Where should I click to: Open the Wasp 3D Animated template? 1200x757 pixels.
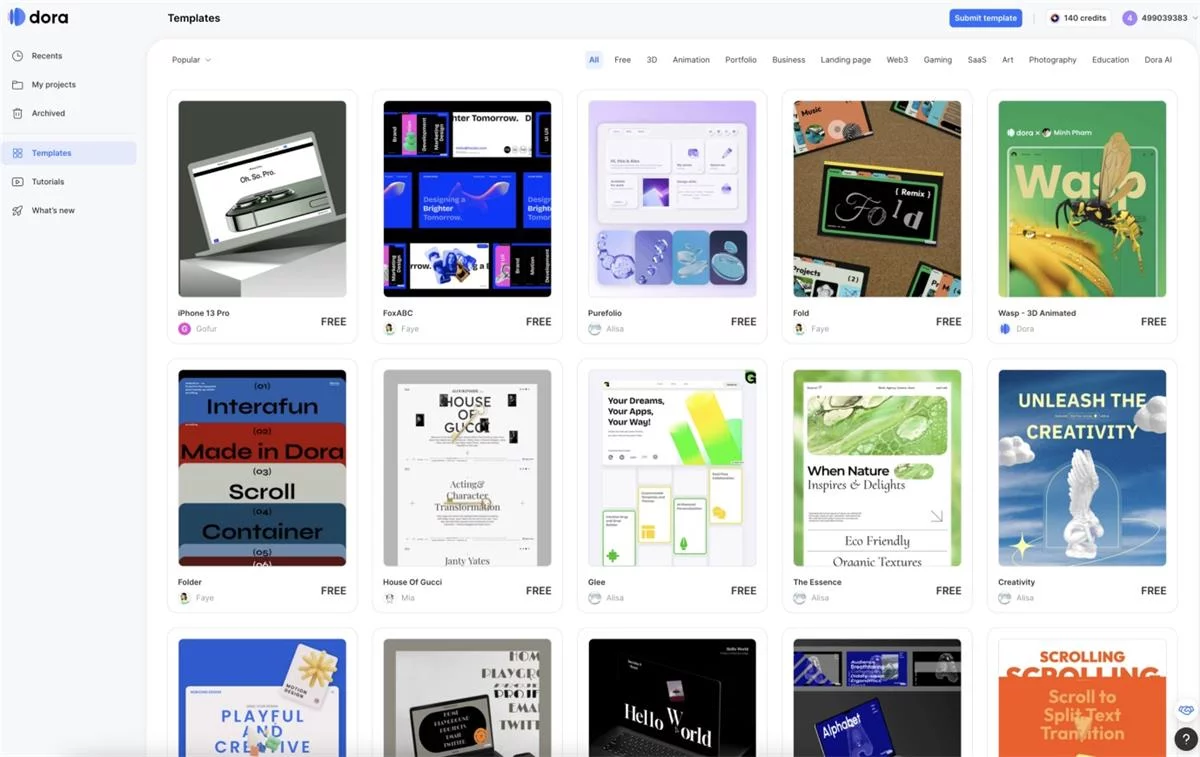tap(1082, 198)
